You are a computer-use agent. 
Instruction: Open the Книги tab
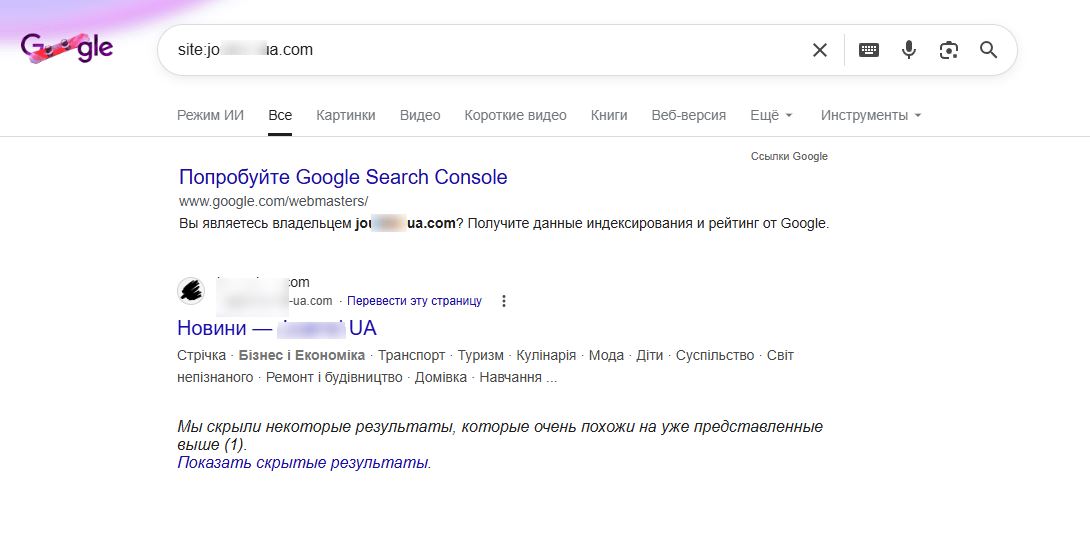tap(609, 115)
